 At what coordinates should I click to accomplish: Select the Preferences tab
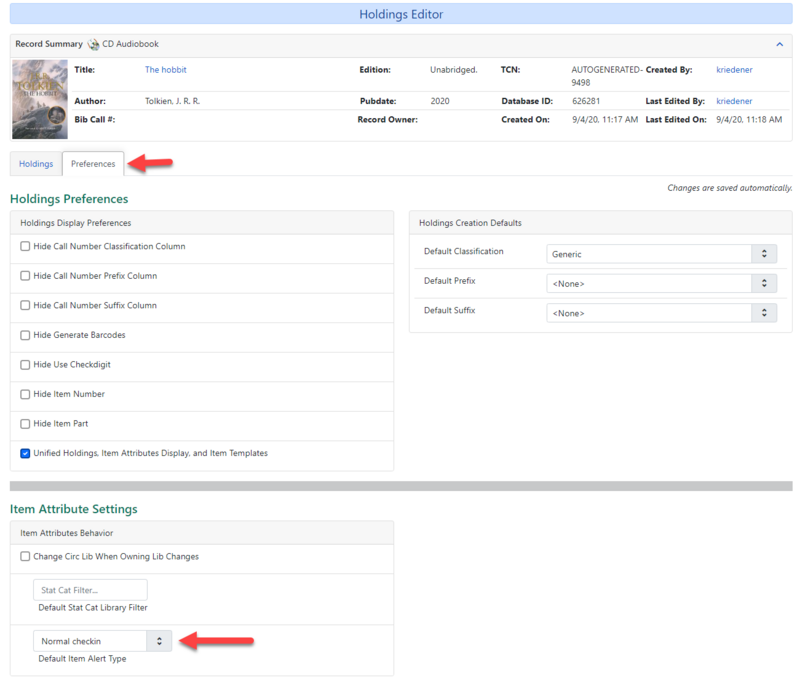click(93, 164)
